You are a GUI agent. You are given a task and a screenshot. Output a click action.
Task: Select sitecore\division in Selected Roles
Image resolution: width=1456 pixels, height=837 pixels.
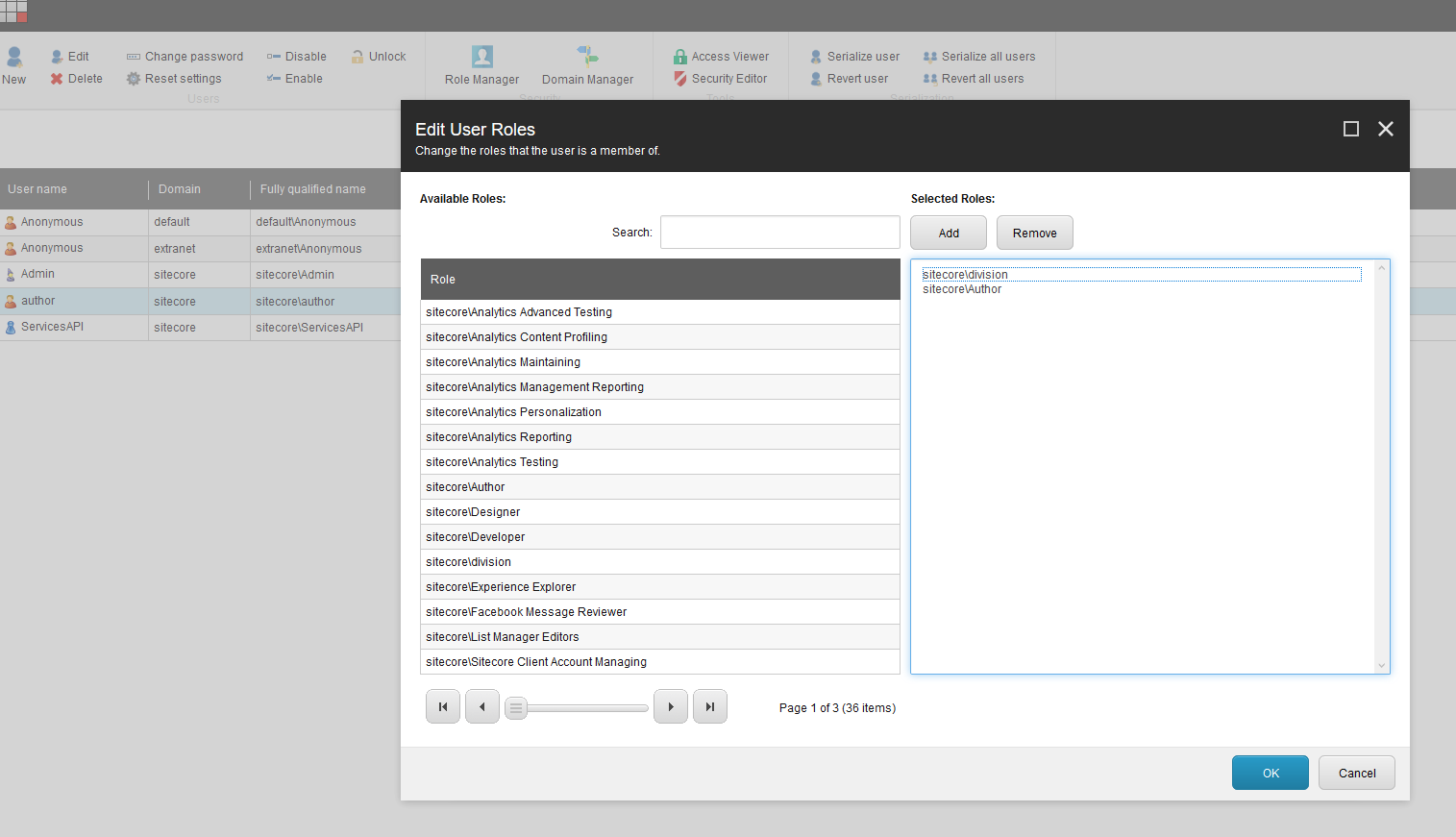1142,275
